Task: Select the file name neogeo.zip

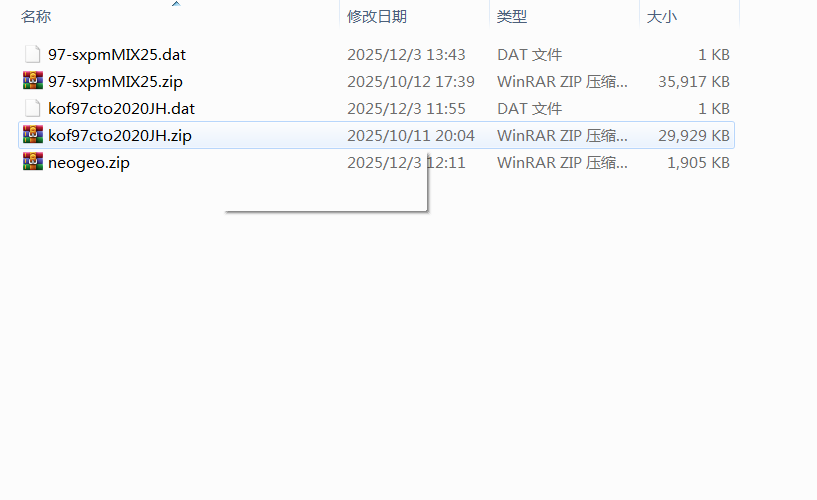Action: point(89,163)
